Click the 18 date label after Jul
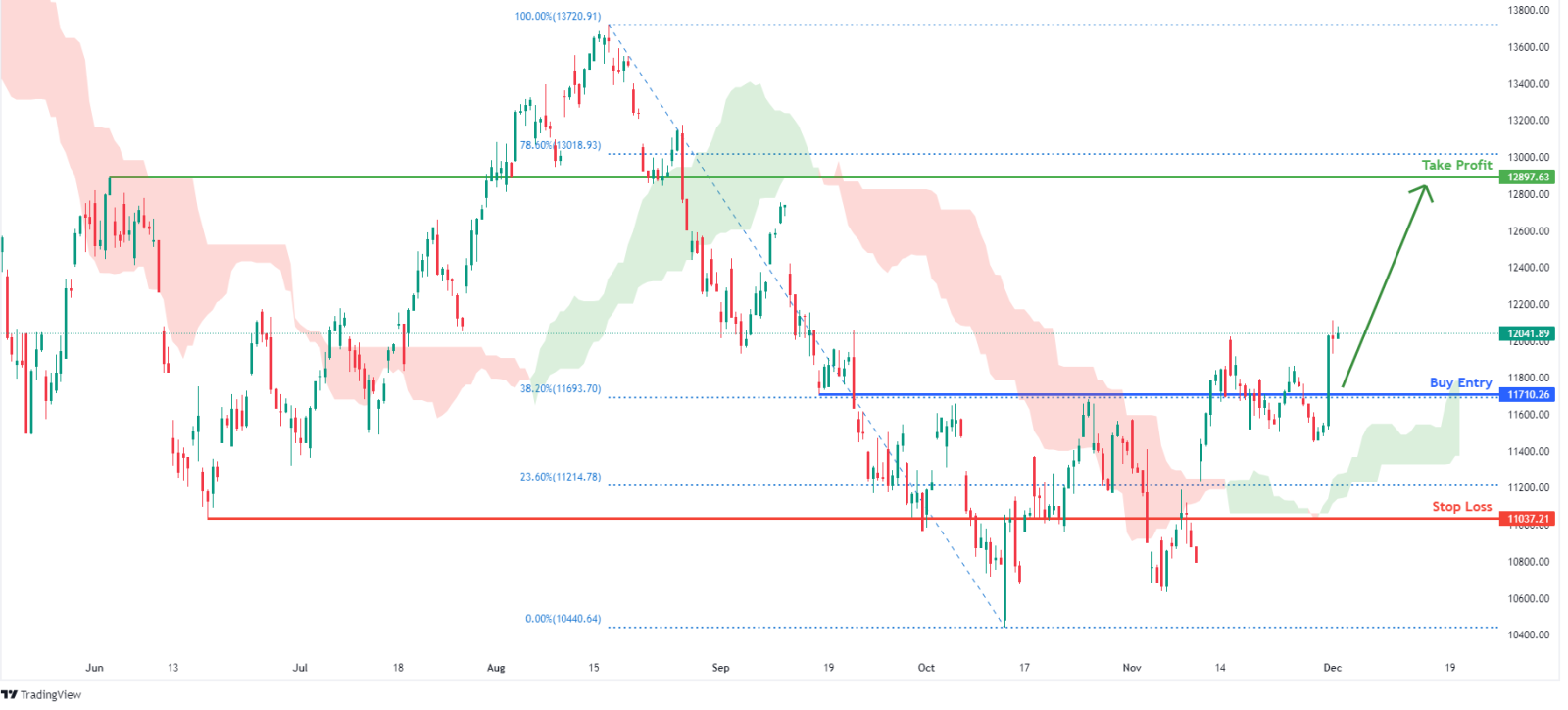 point(398,668)
